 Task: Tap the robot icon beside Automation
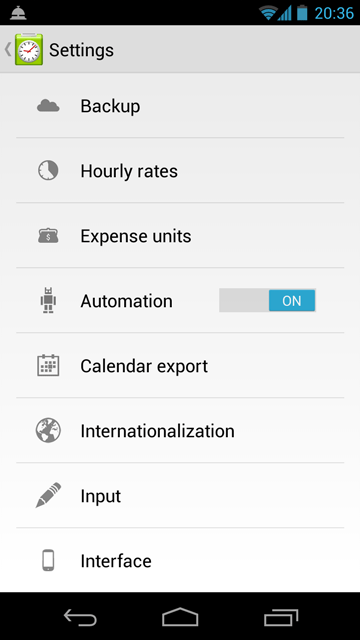(x=48, y=300)
